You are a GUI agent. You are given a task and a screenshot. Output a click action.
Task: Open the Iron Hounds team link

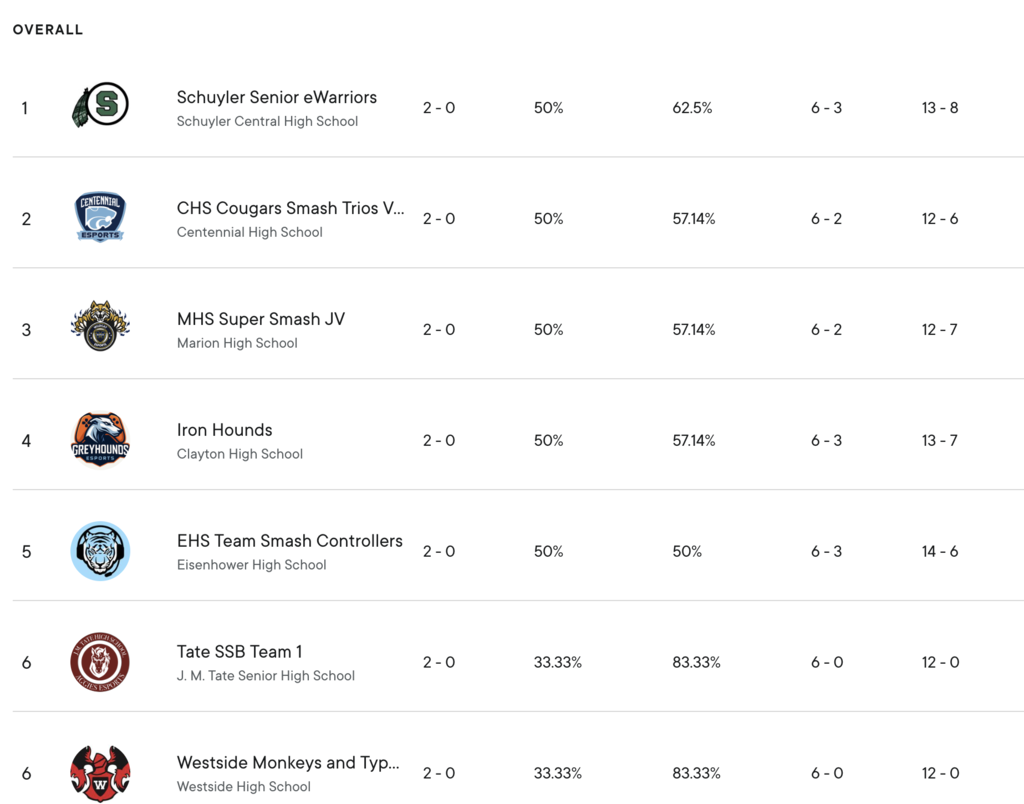point(225,430)
